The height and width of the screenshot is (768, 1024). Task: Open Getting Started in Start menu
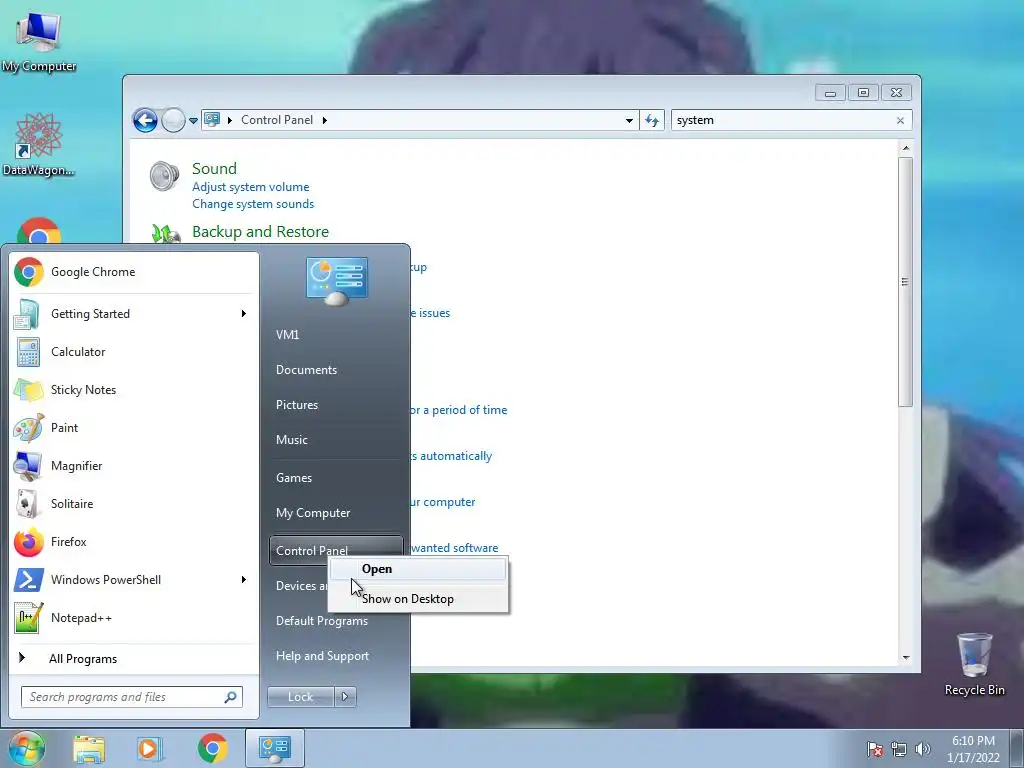coord(134,314)
